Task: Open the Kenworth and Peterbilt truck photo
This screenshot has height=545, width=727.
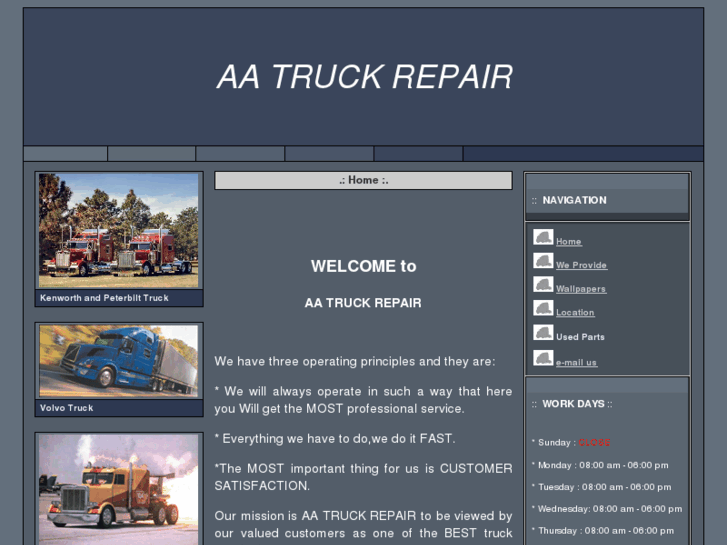Action: [x=119, y=231]
